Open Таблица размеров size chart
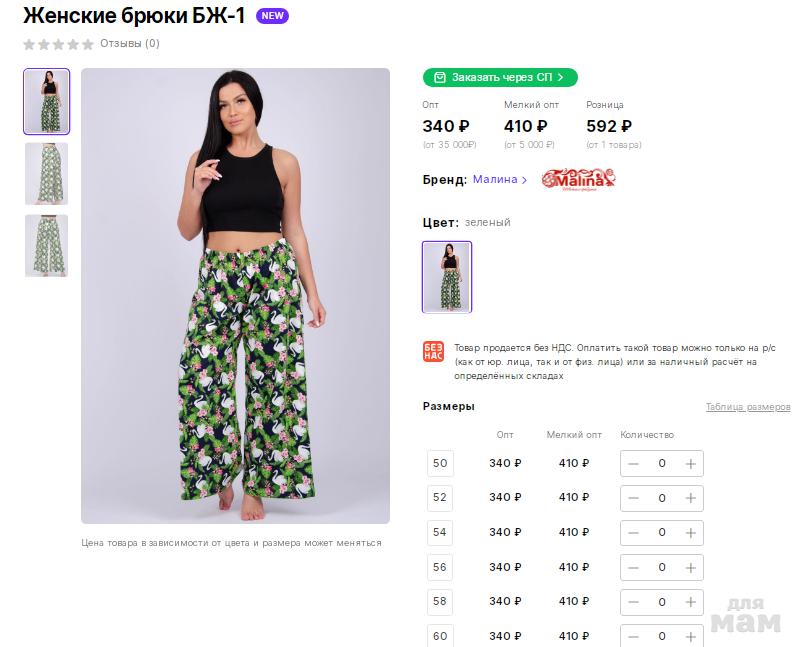 [748, 407]
